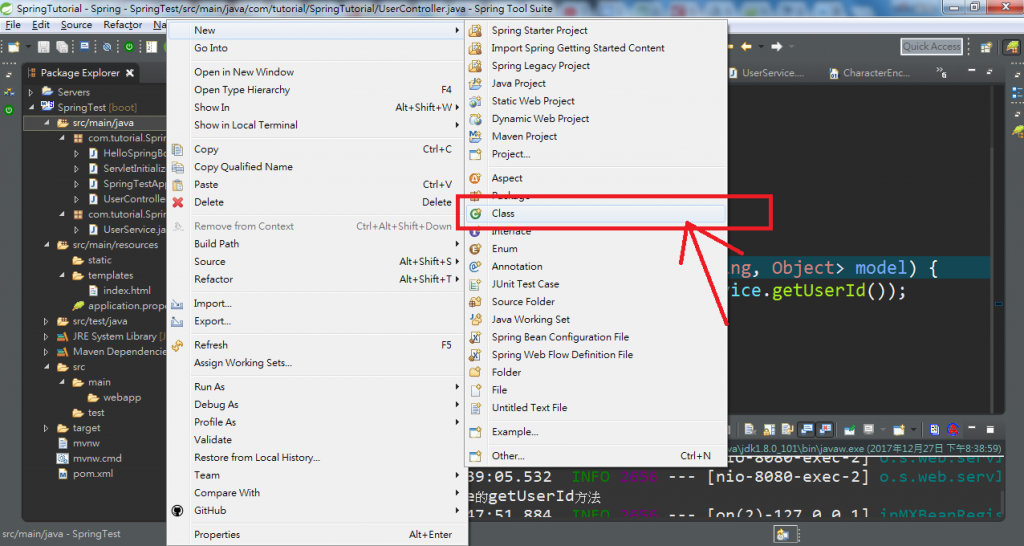Expand the src/test/java node
This screenshot has height=546, width=1024.
pyautogui.click(x=46, y=321)
